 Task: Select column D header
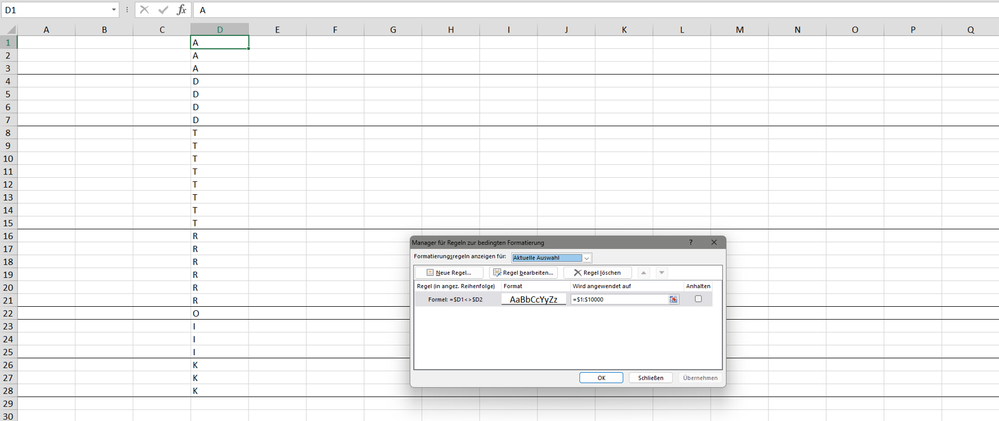coord(219,29)
